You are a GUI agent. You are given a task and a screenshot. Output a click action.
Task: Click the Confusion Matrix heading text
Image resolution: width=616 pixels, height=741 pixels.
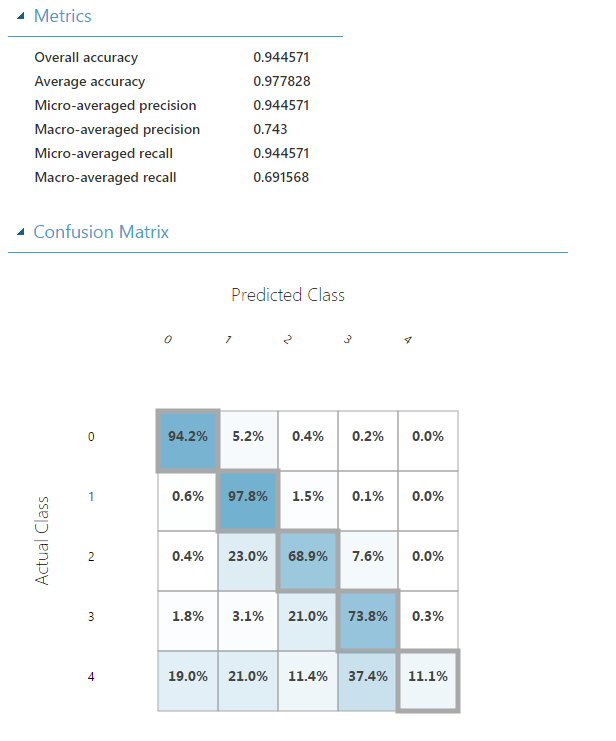101,232
